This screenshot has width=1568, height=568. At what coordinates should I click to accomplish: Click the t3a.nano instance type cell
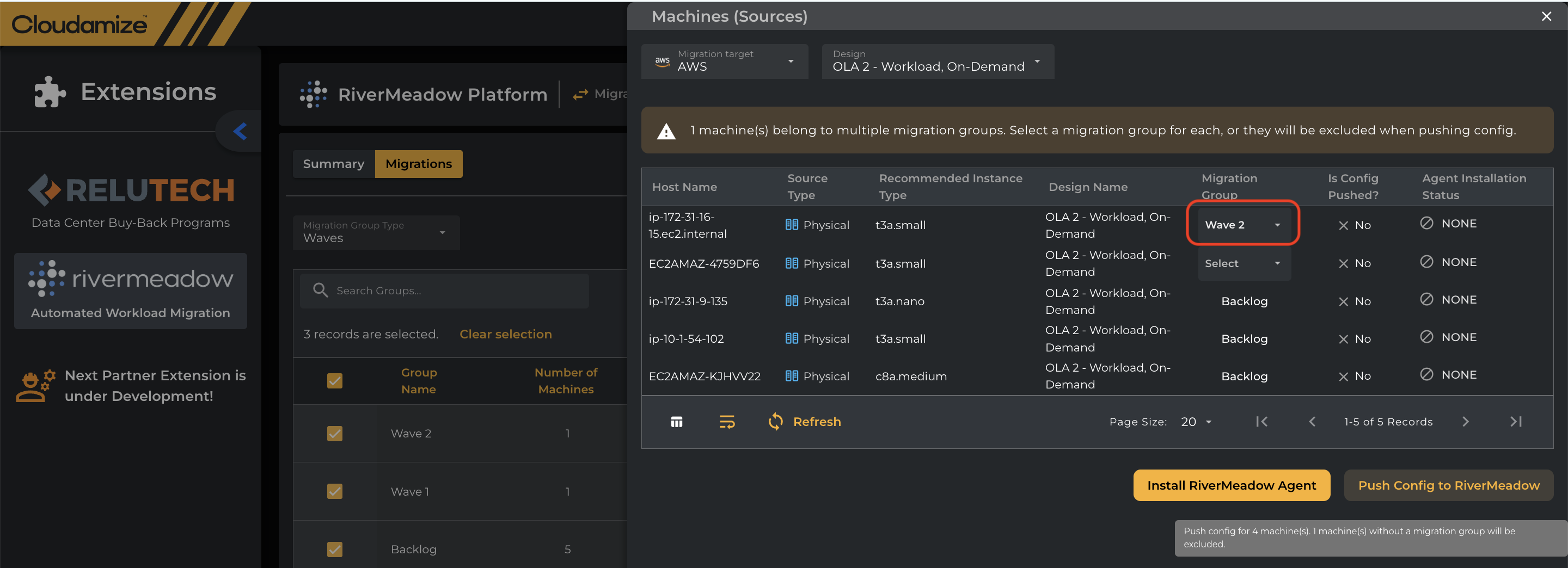(x=899, y=301)
